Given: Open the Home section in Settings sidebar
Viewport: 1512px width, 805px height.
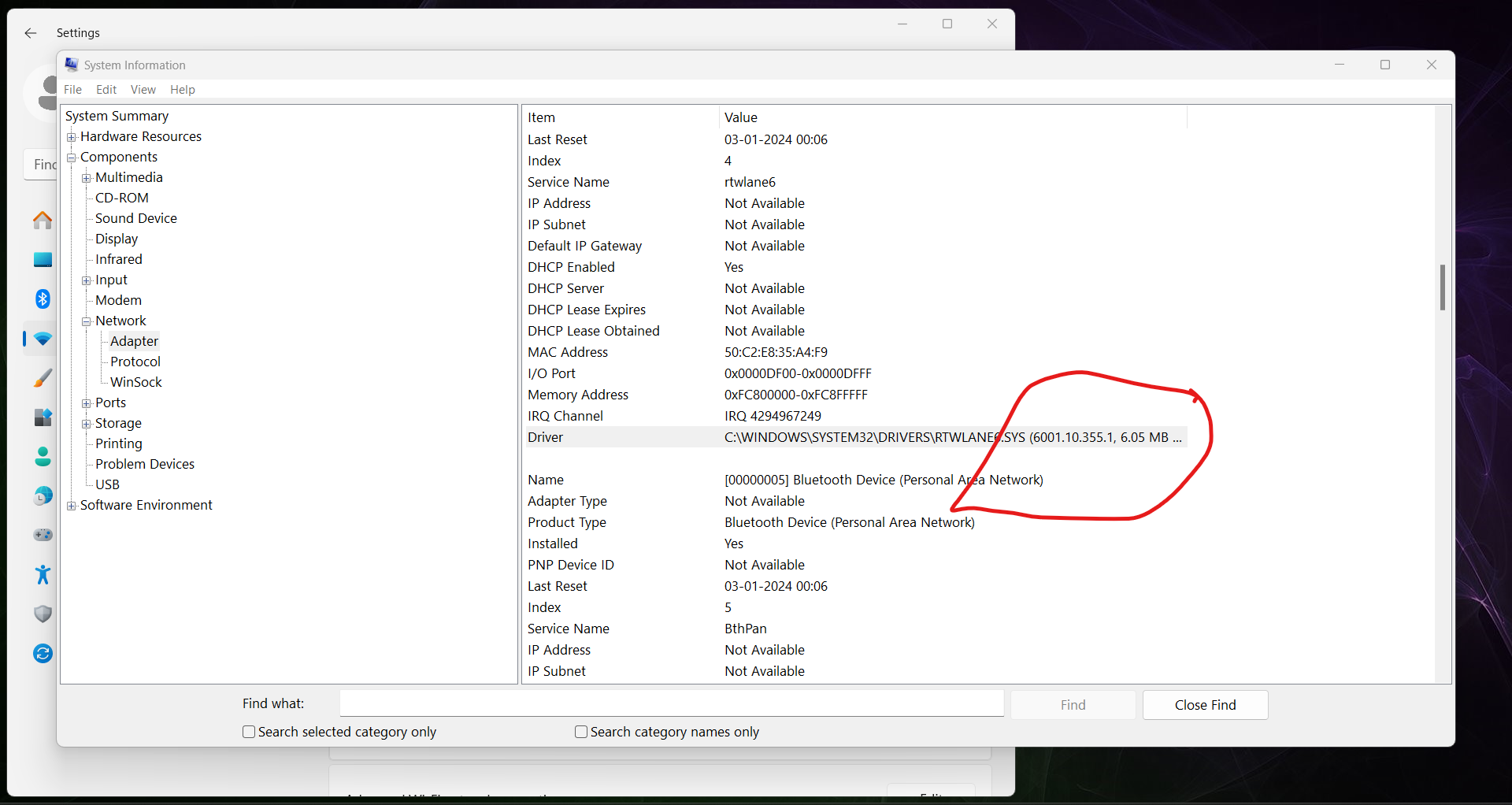Looking at the screenshot, I should pyautogui.click(x=43, y=221).
